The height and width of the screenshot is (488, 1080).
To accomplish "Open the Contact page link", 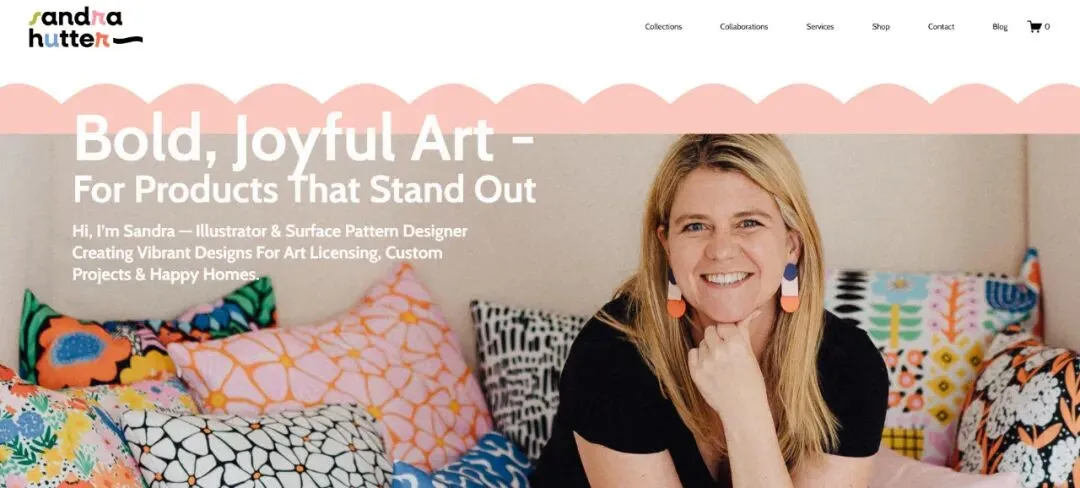I will tap(941, 27).
